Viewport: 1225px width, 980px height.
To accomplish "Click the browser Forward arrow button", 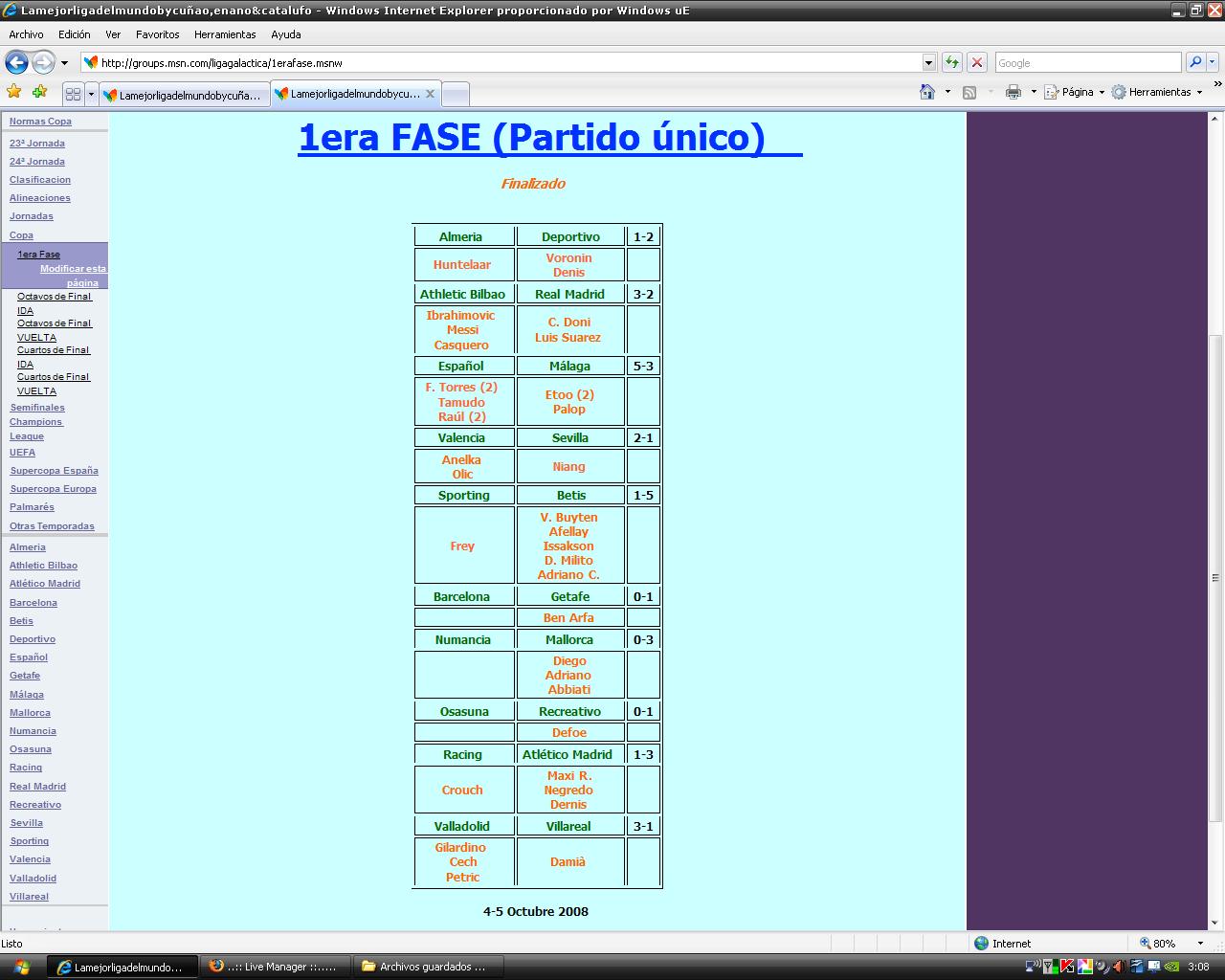I will [43, 62].
